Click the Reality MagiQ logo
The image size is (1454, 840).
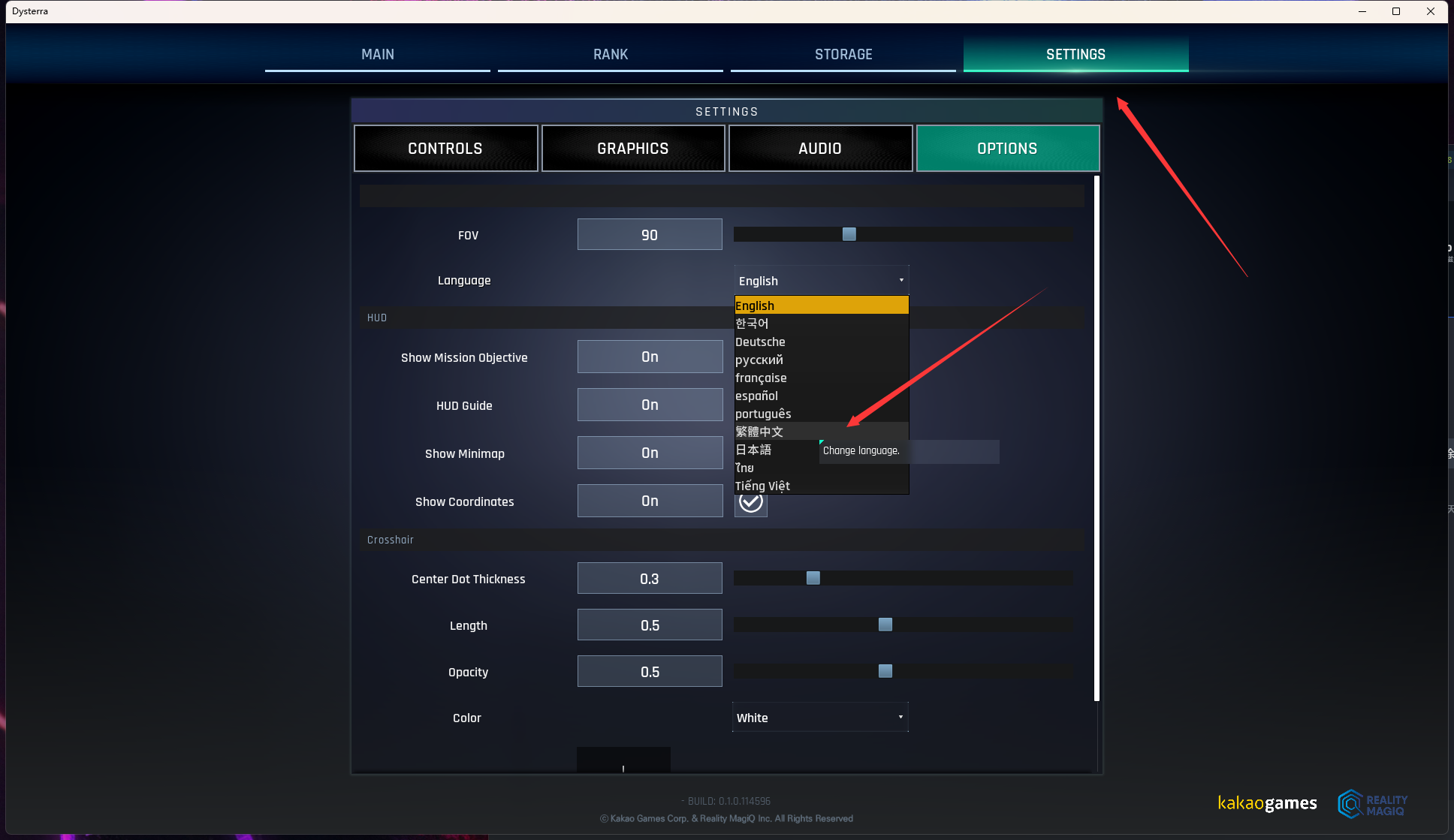click(1373, 804)
